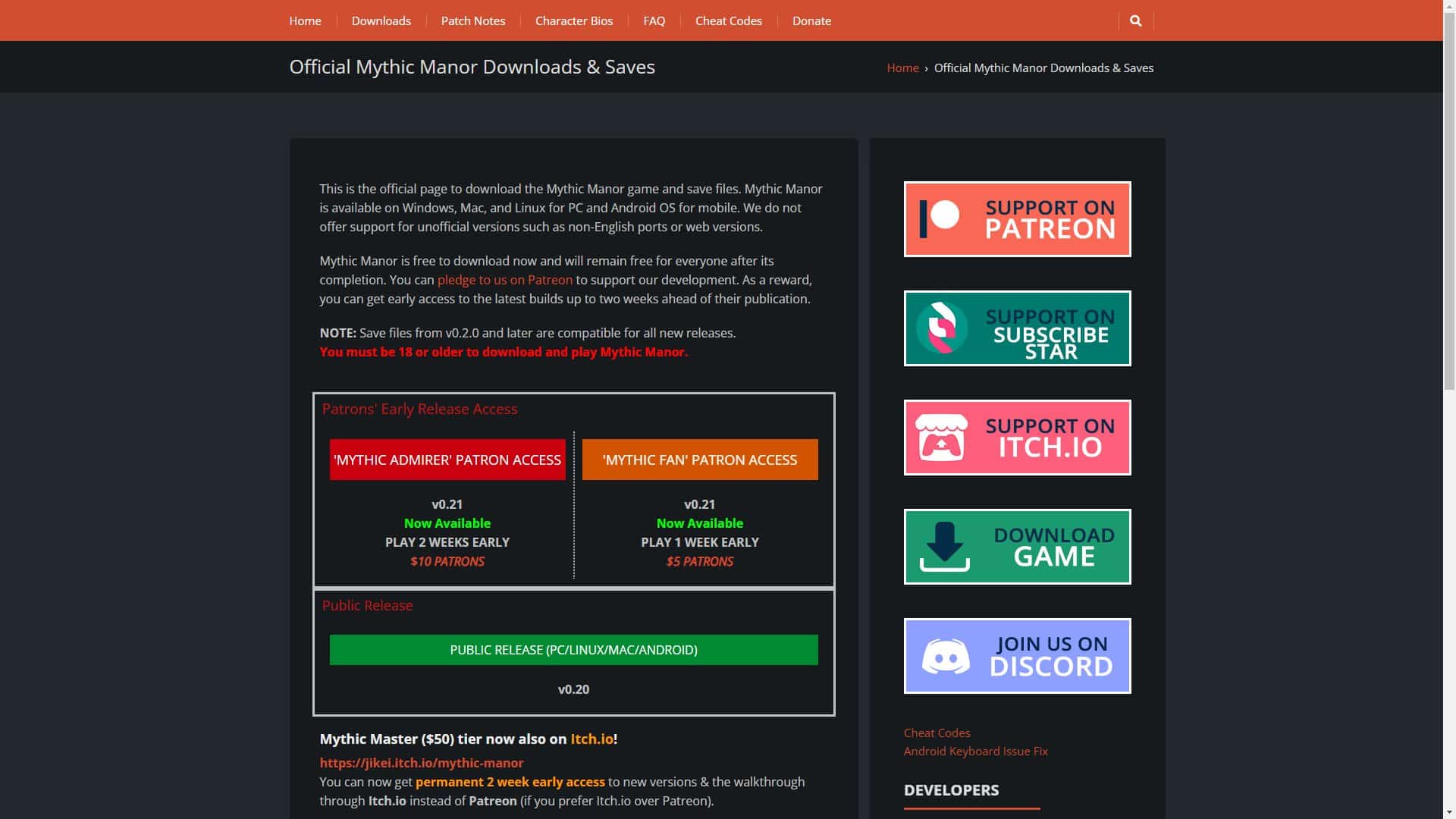Open the orange Itch.io link in heading
Image resolution: width=1456 pixels, height=819 pixels.
(591, 739)
